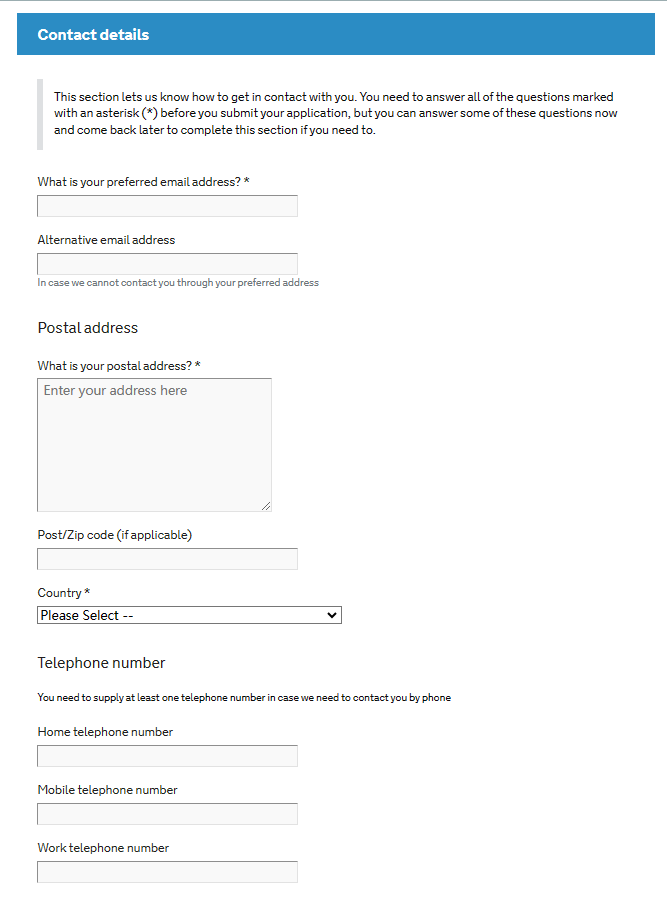The width and height of the screenshot is (667, 904).
Task: Click the 'Mobile telephone number' label
Action: [107, 790]
